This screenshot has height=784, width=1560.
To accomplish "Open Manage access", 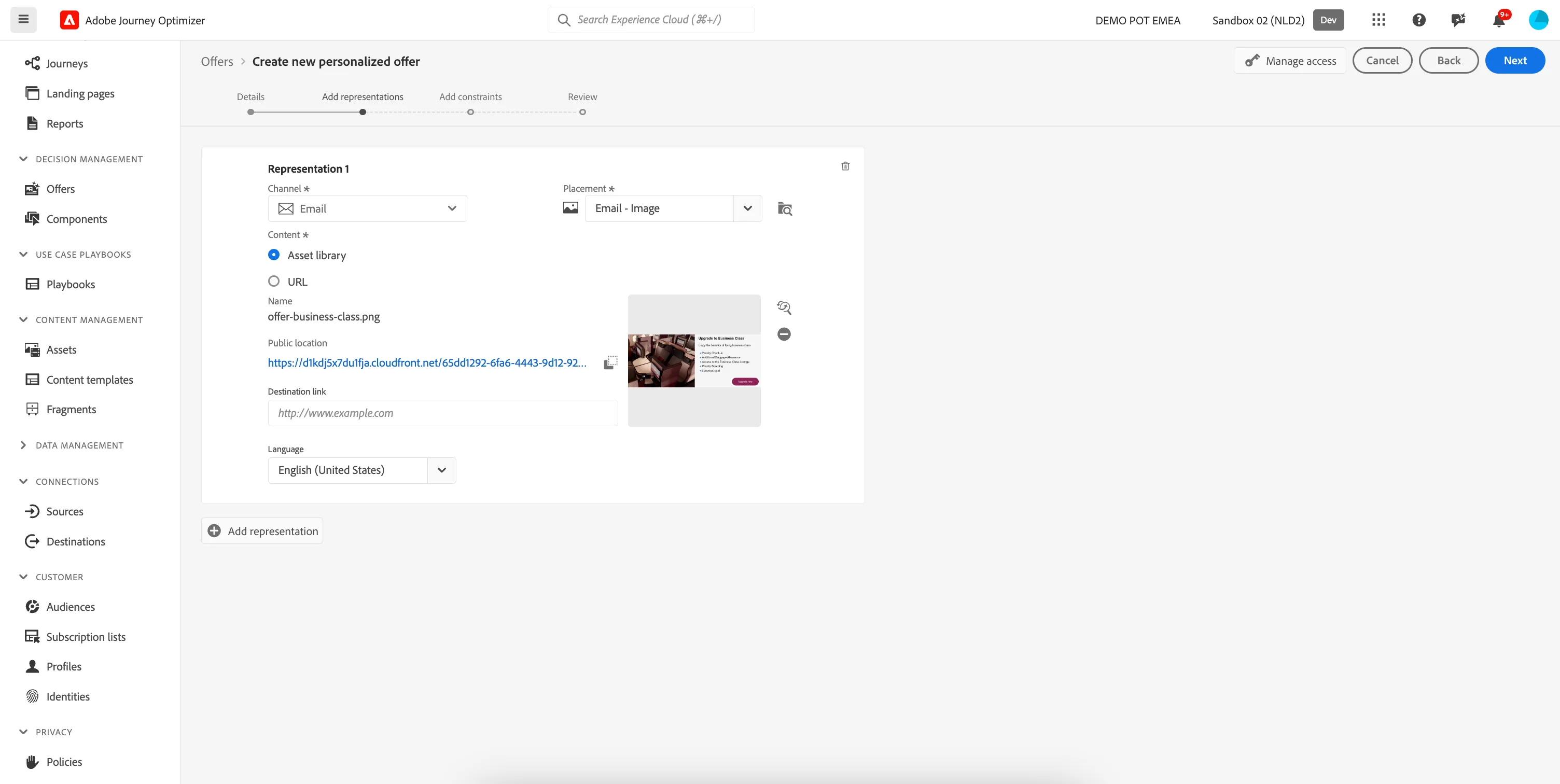I will 1289,61.
